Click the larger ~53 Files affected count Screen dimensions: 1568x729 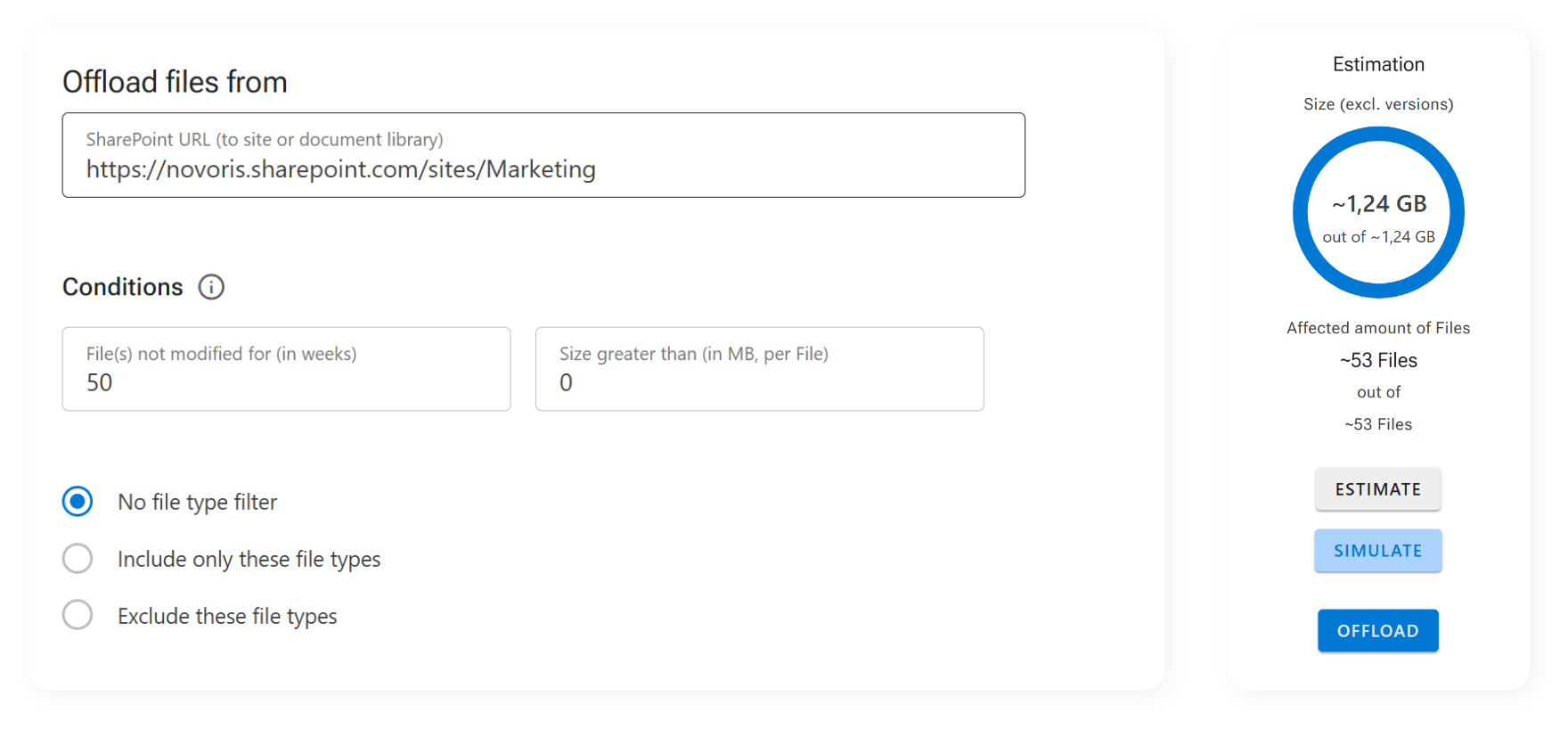point(1378,360)
